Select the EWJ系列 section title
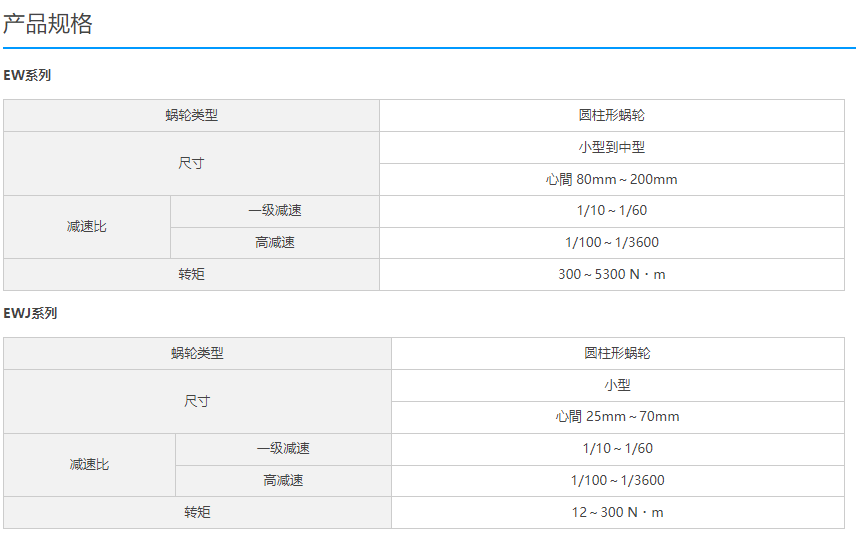The width and height of the screenshot is (856, 538). click(x=30, y=314)
